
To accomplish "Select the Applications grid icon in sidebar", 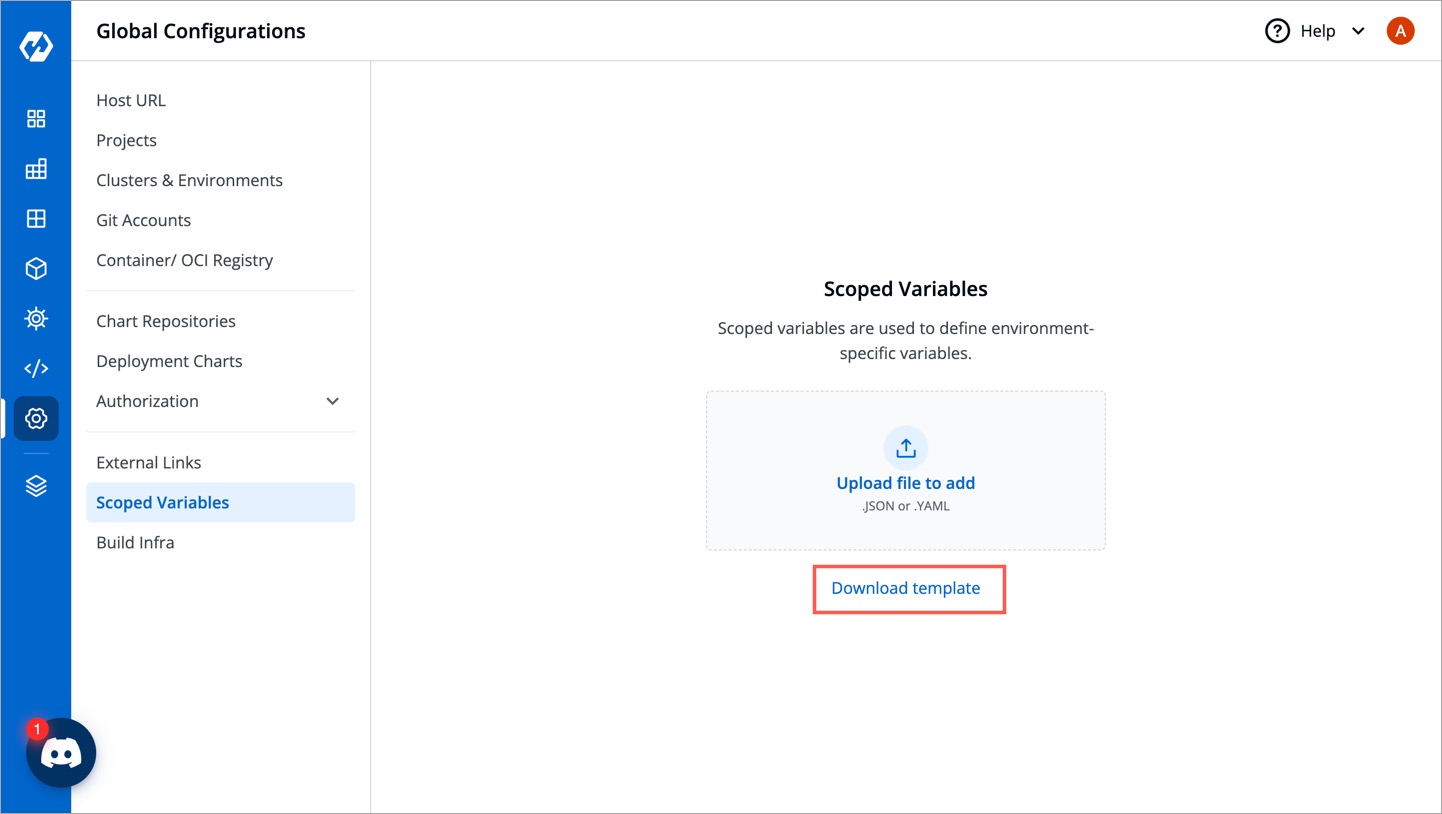I will click(x=35, y=118).
